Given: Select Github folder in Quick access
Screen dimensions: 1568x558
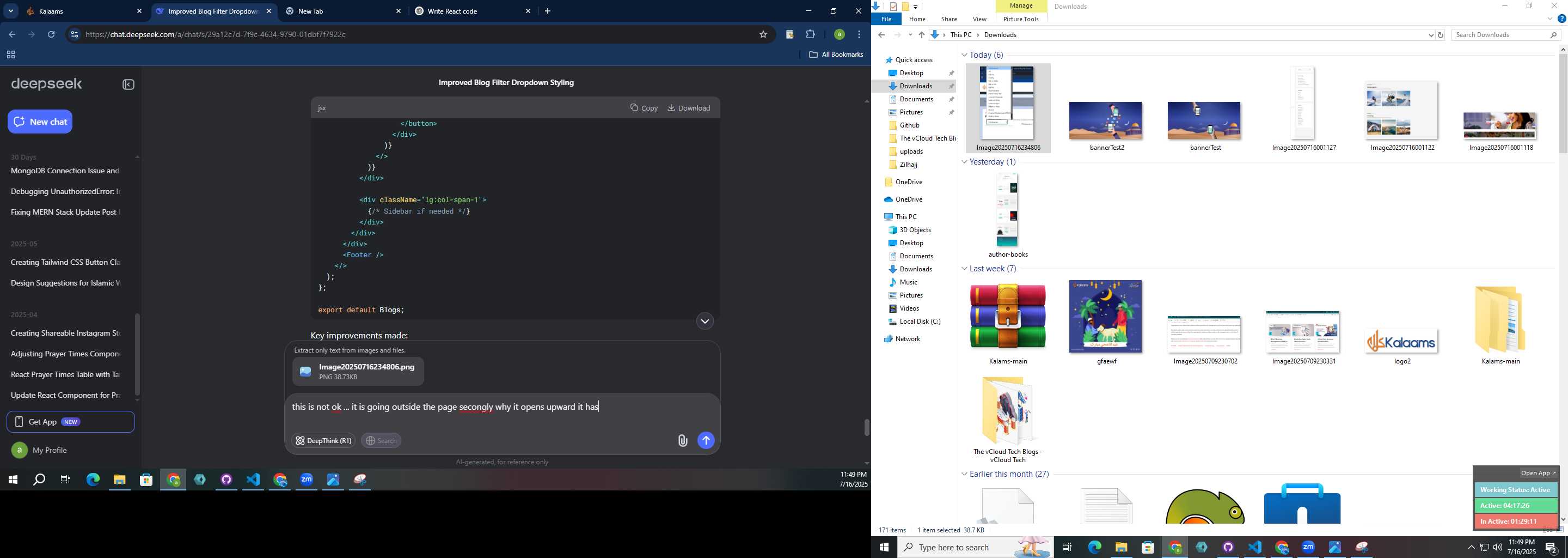Looking at the screenshot, I should pos(909,125).
